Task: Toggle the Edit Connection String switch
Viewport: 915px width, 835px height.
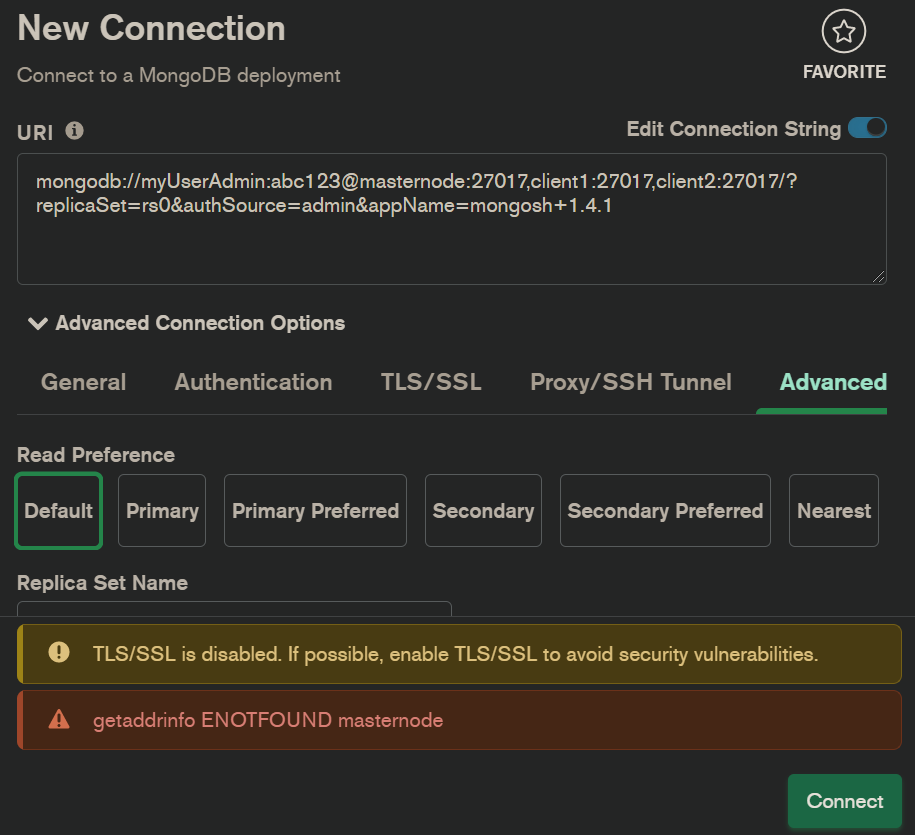Action: pos(866,128)
